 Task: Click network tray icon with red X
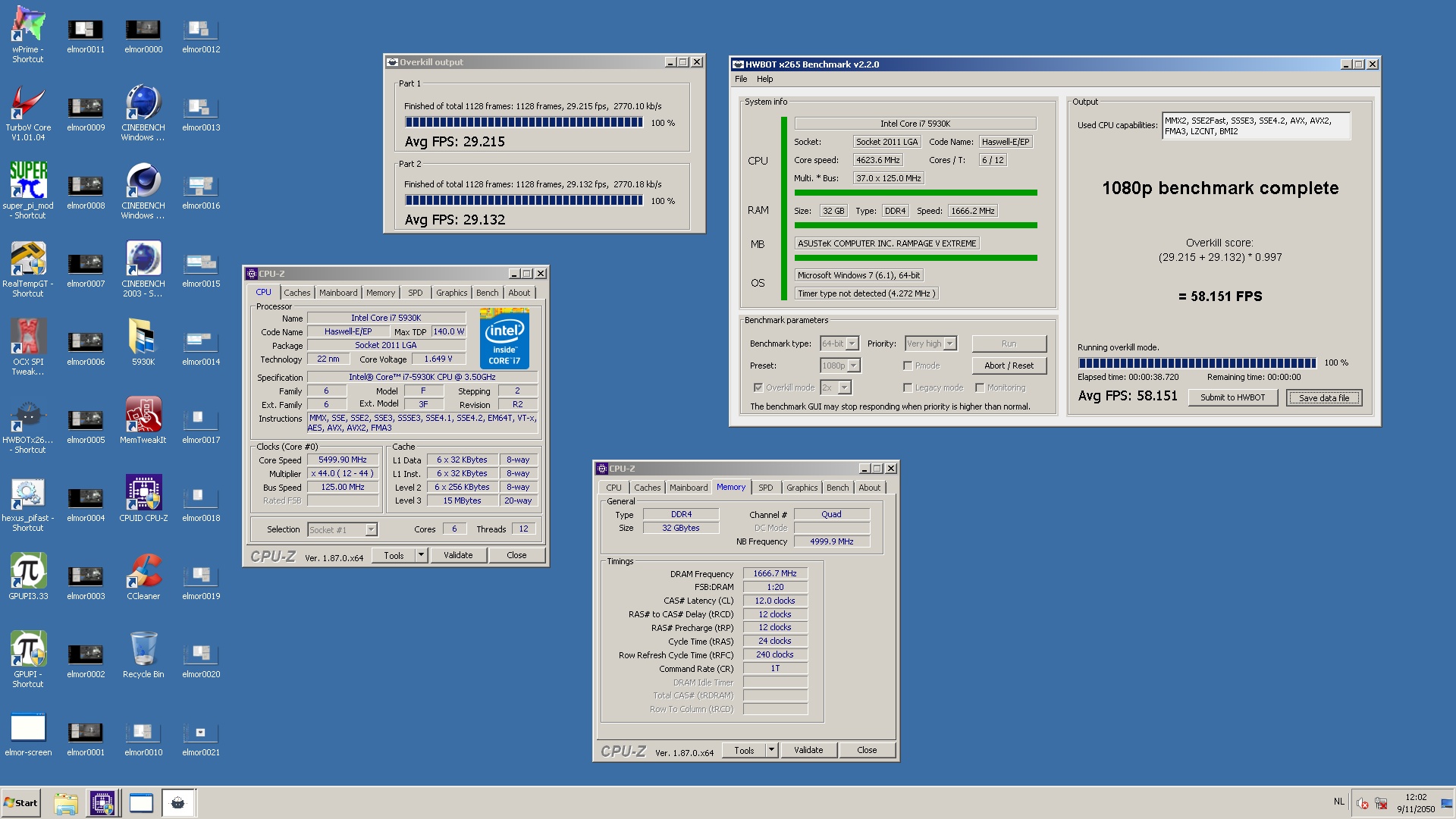(1381, 803)
